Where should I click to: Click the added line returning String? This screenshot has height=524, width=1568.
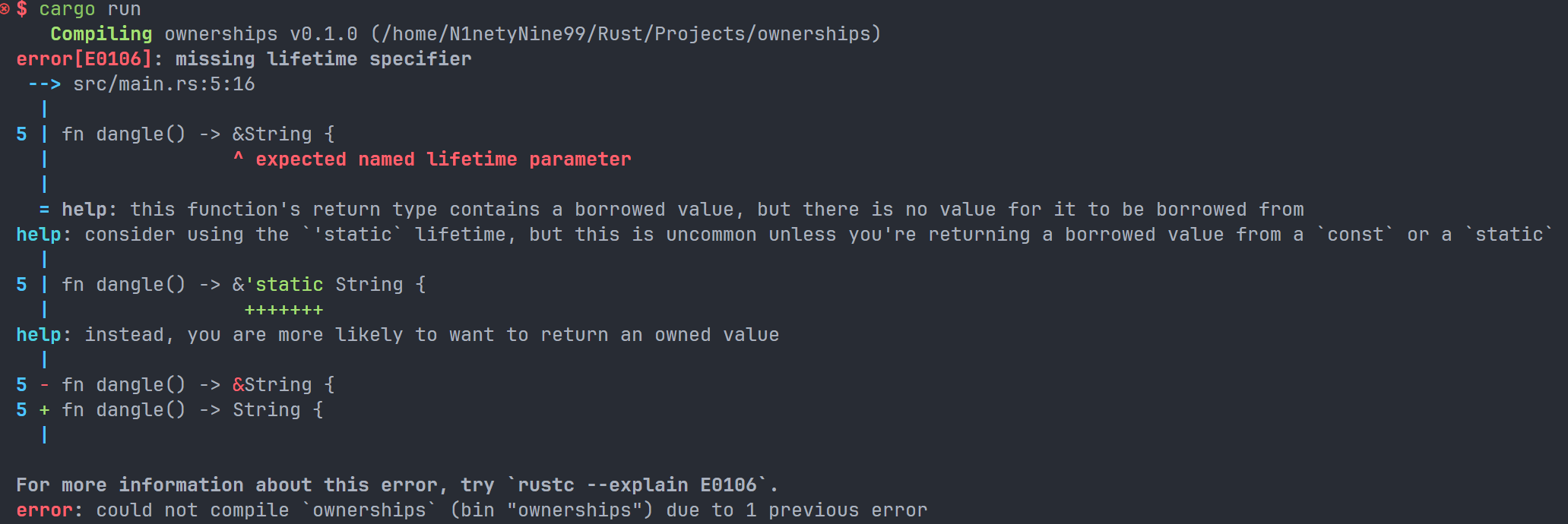192,410
